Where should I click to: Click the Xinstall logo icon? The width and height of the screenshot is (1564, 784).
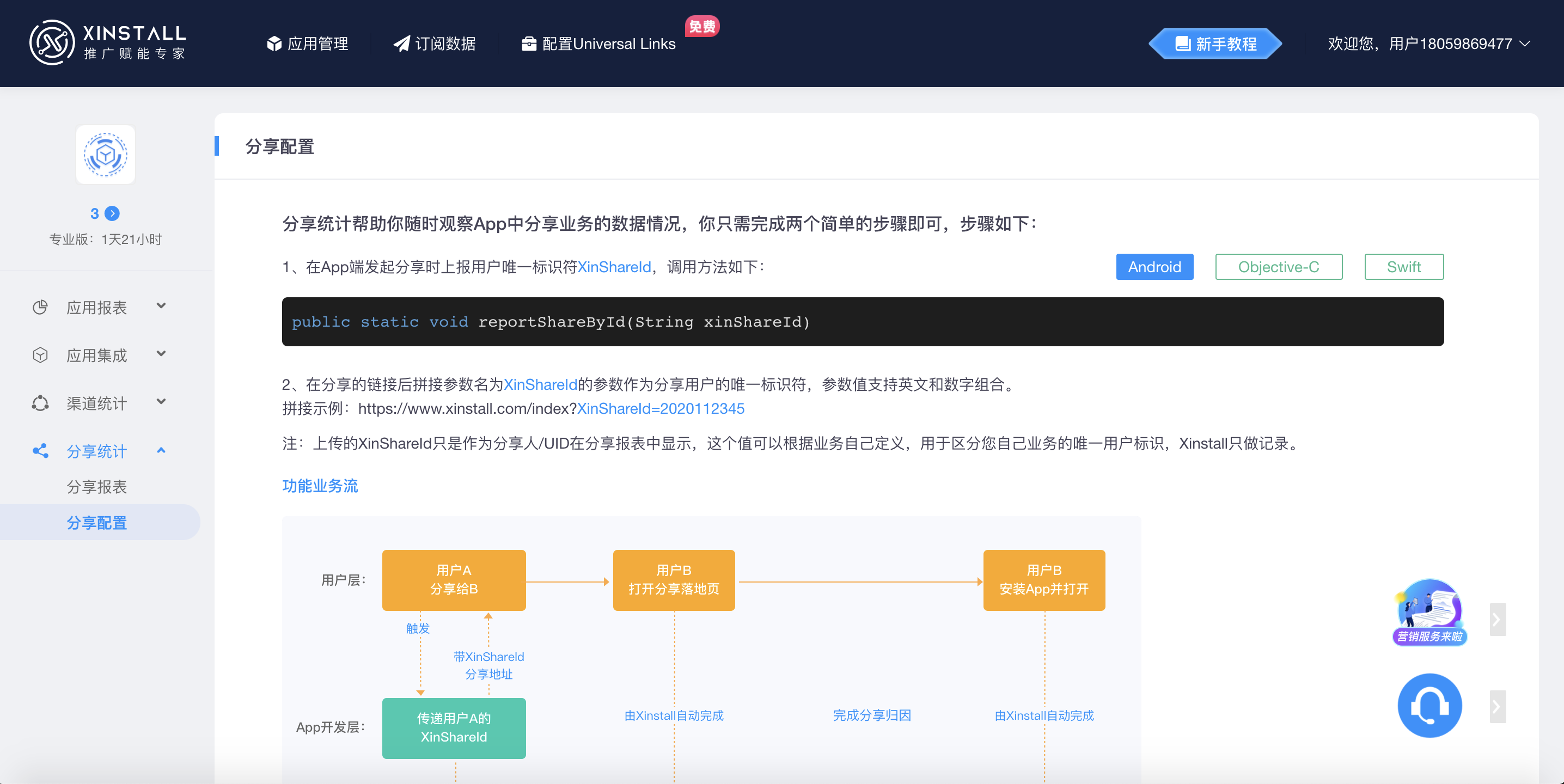52,42
